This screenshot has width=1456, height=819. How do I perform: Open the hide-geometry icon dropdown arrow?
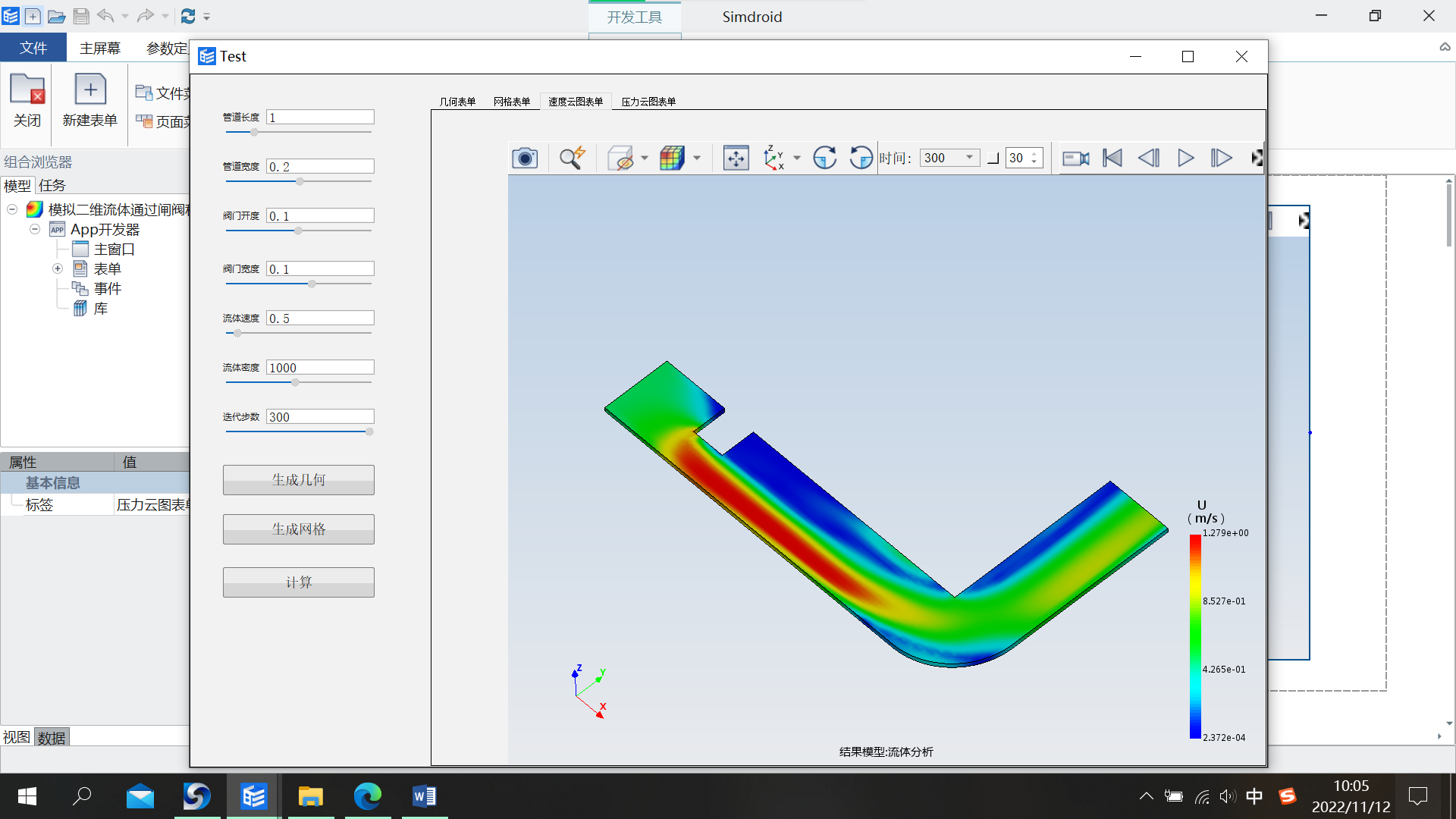coord(645,158)
